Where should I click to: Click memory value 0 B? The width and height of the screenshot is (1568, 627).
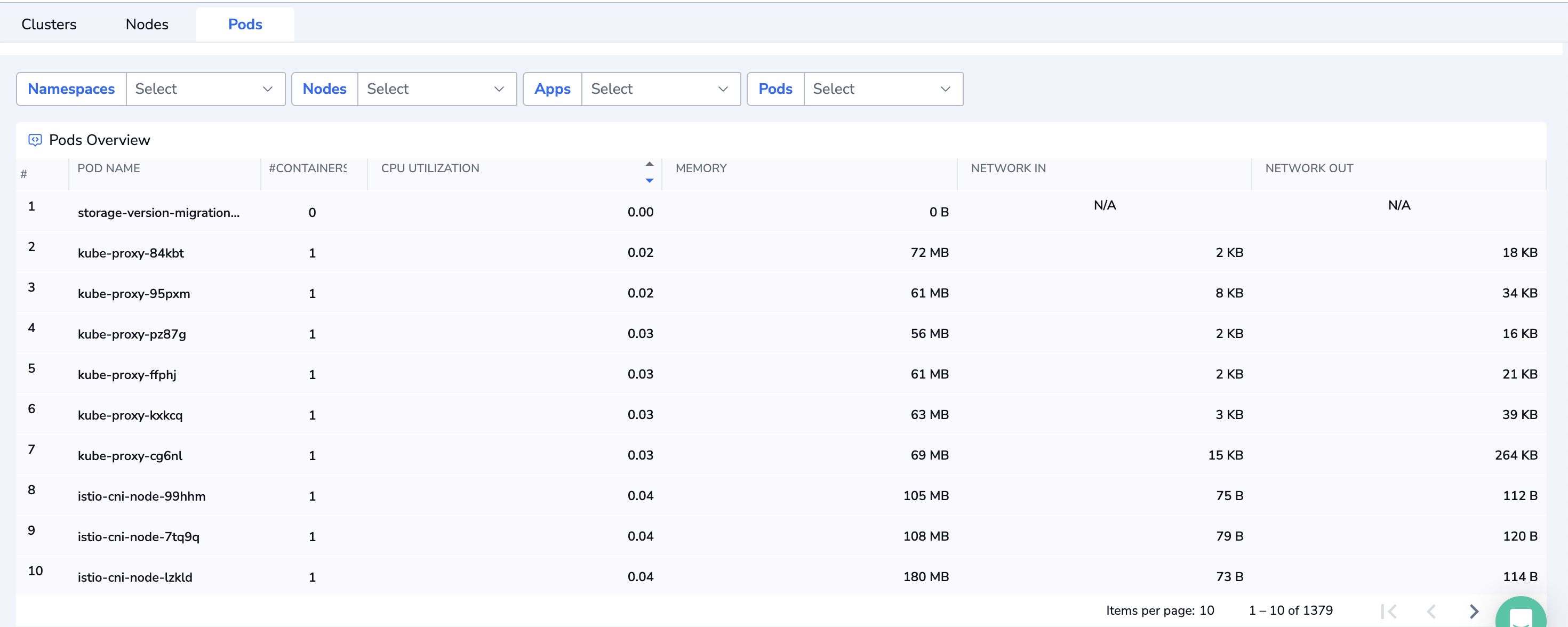939,212
